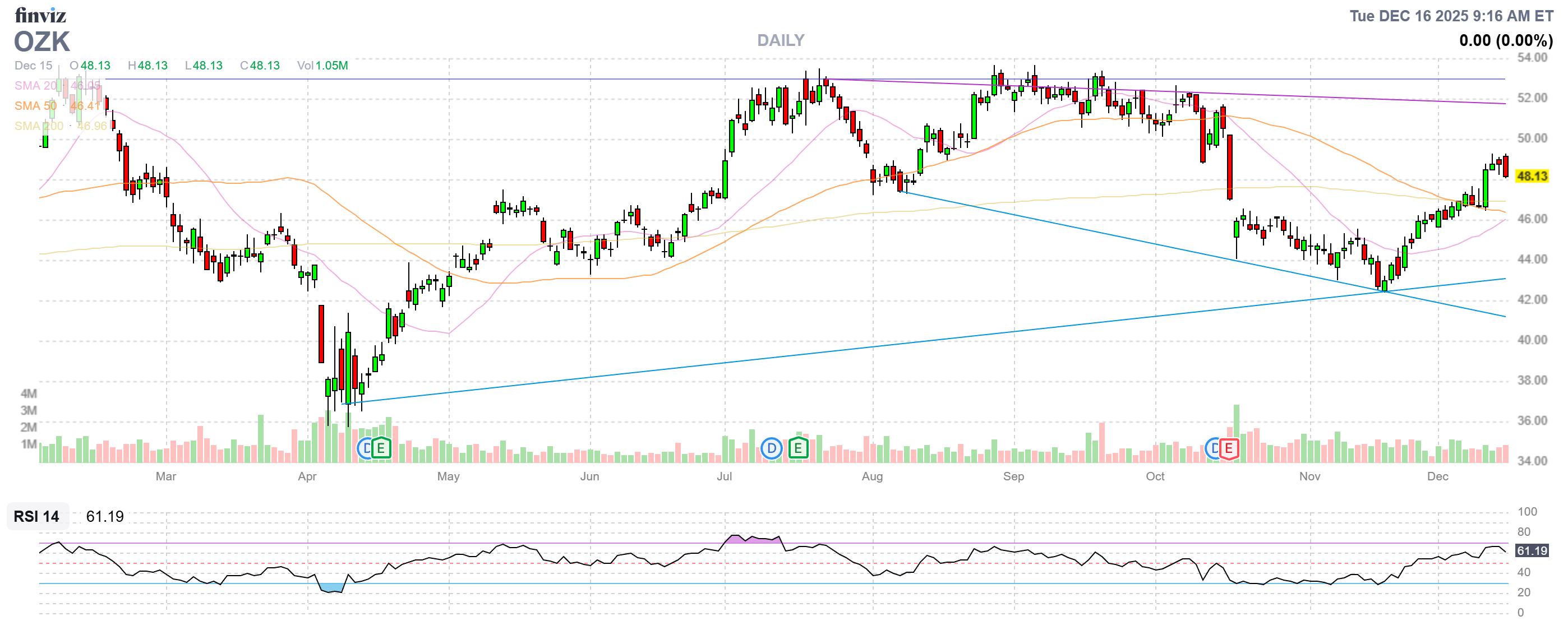Click the Dec month label on axis
The height and width of the screenshot is (630, 1568).
coord(1438,476)
